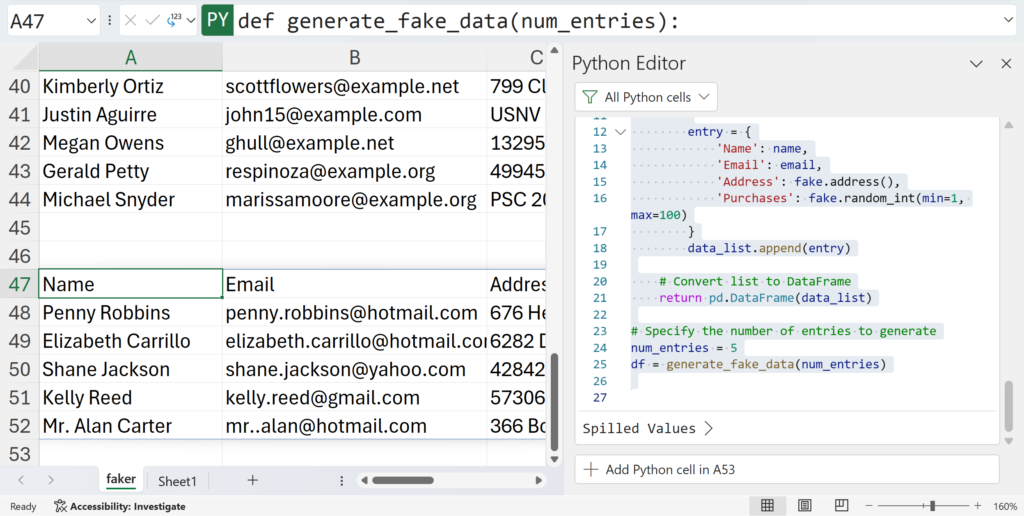Switch to Page Layout view

pos(805,506)
